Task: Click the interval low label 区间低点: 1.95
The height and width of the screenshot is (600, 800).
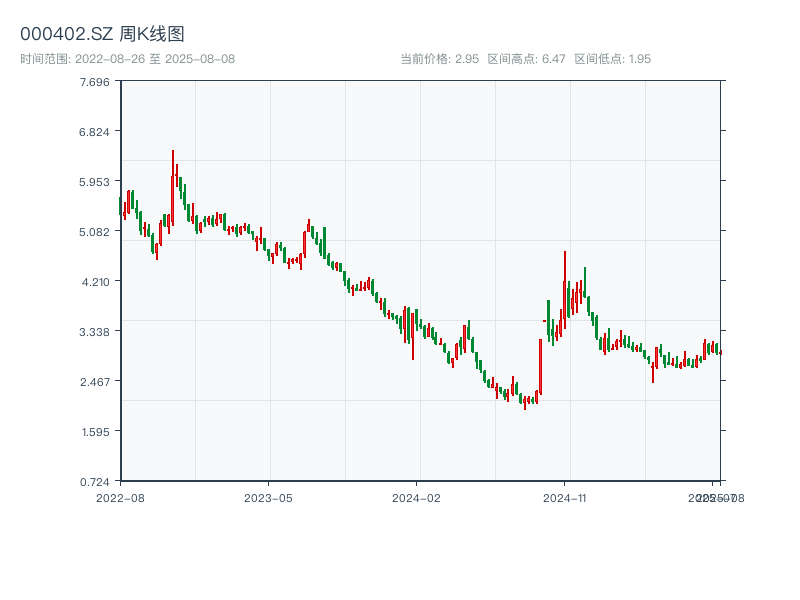Action: click(612, 59)
